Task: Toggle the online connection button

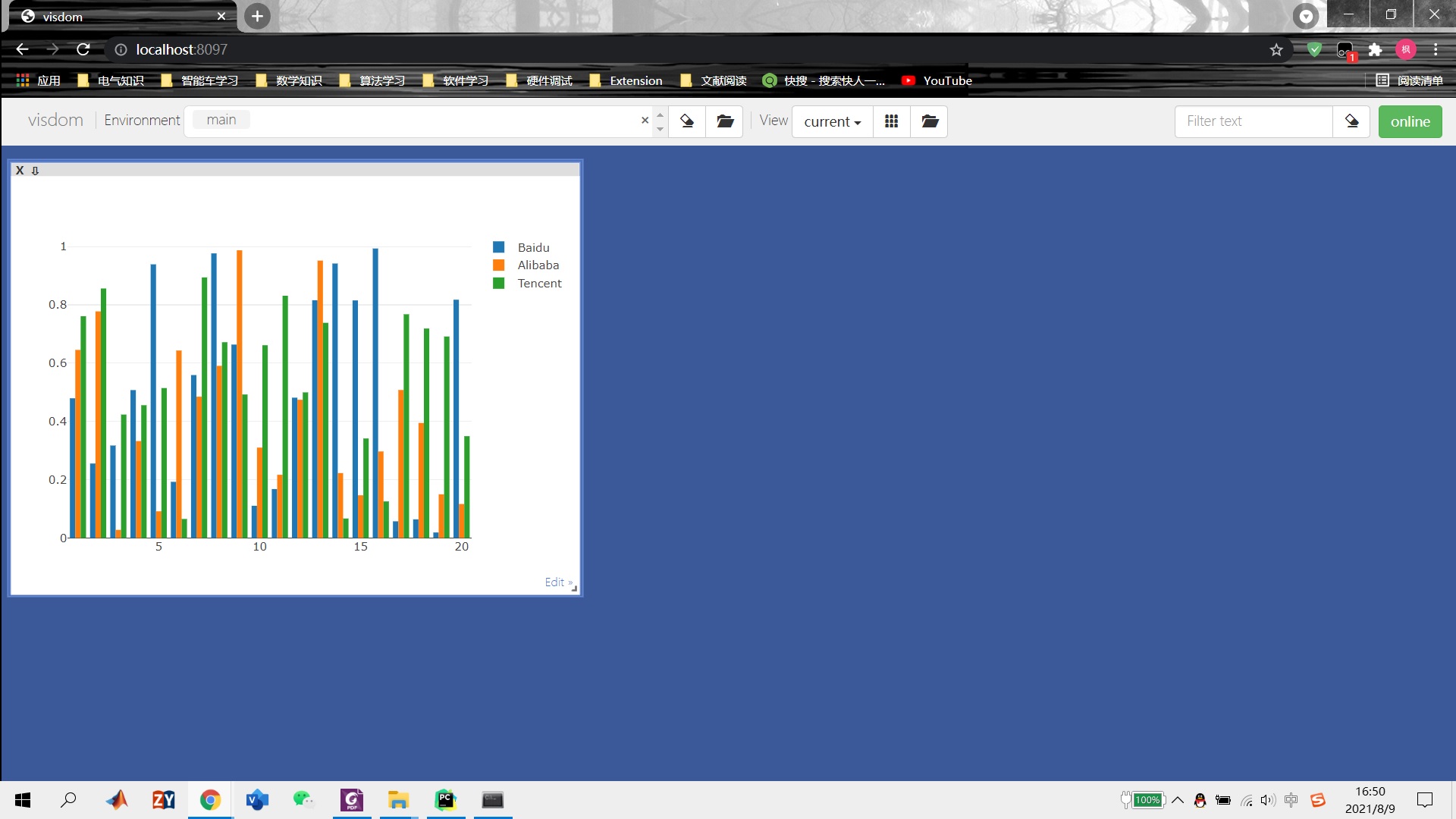Action: coord(1410,121)
